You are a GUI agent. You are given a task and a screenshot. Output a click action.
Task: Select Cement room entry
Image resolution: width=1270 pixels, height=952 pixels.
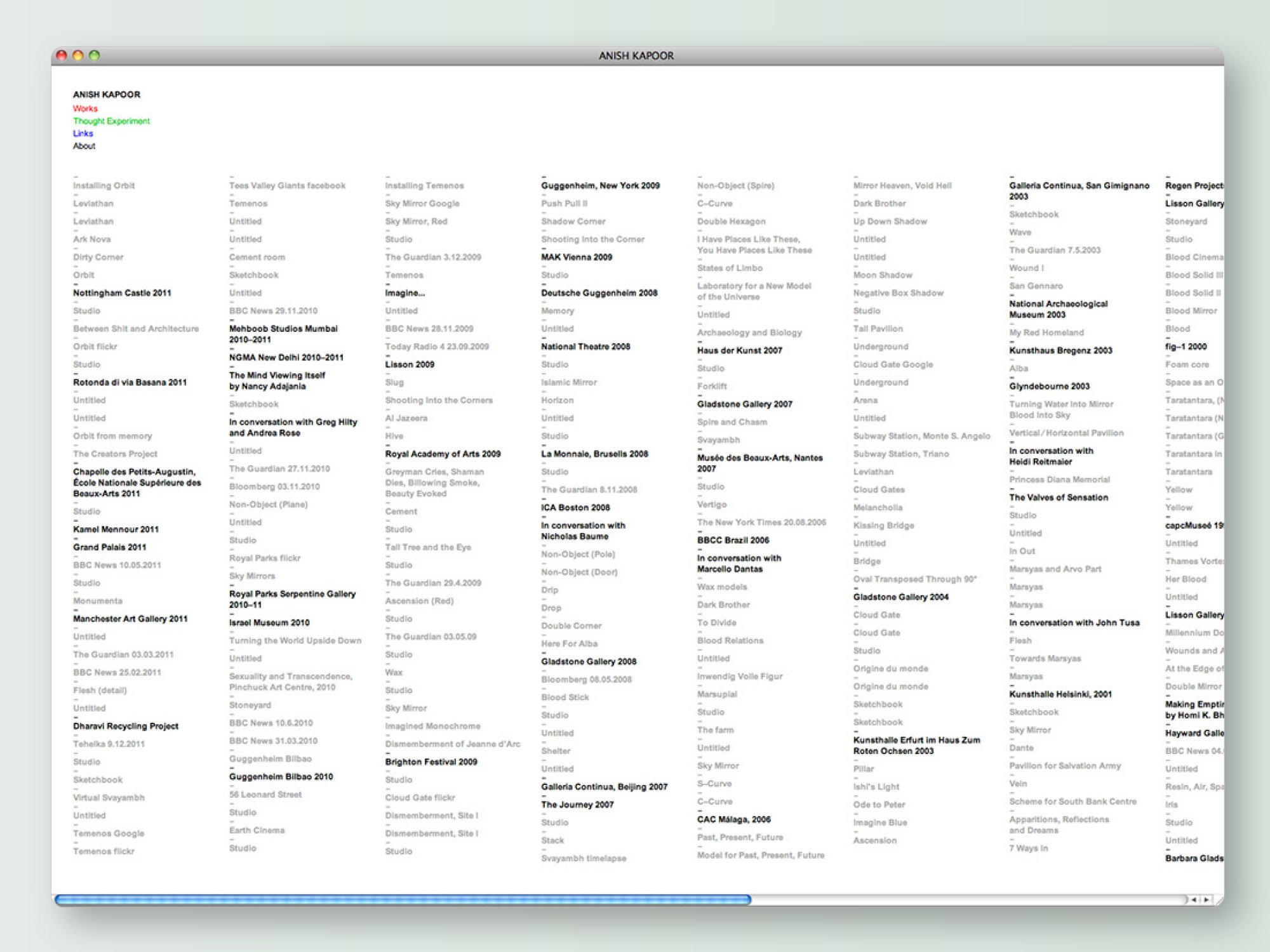pyautogui.click(x=257, y=257)
